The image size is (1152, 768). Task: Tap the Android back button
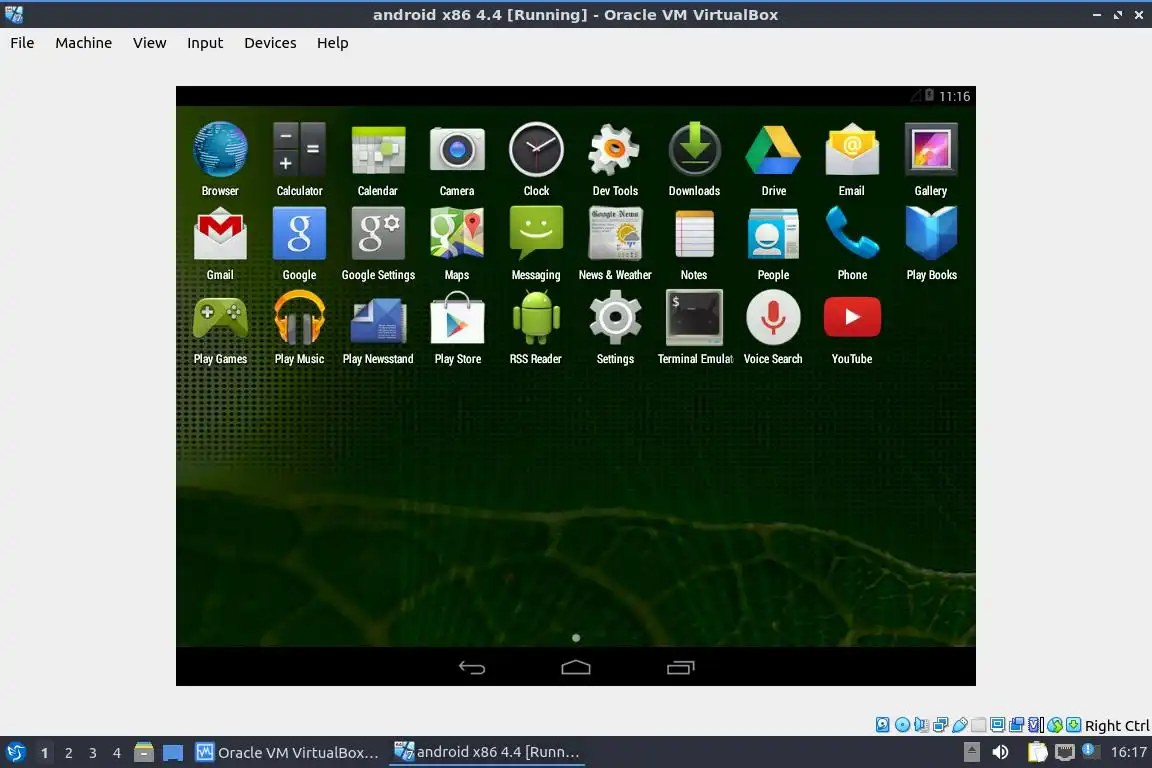click(472, 667)
